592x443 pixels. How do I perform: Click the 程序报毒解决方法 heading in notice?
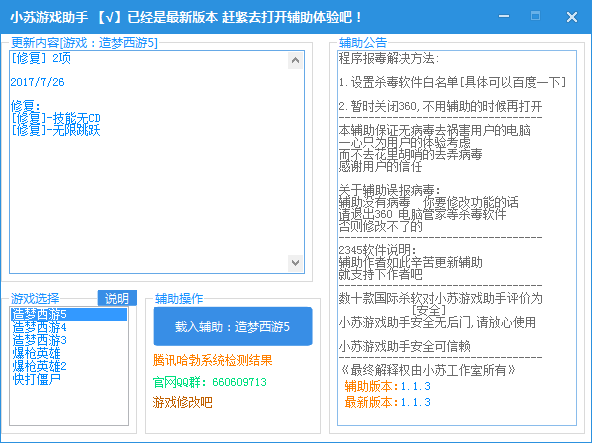388,58
